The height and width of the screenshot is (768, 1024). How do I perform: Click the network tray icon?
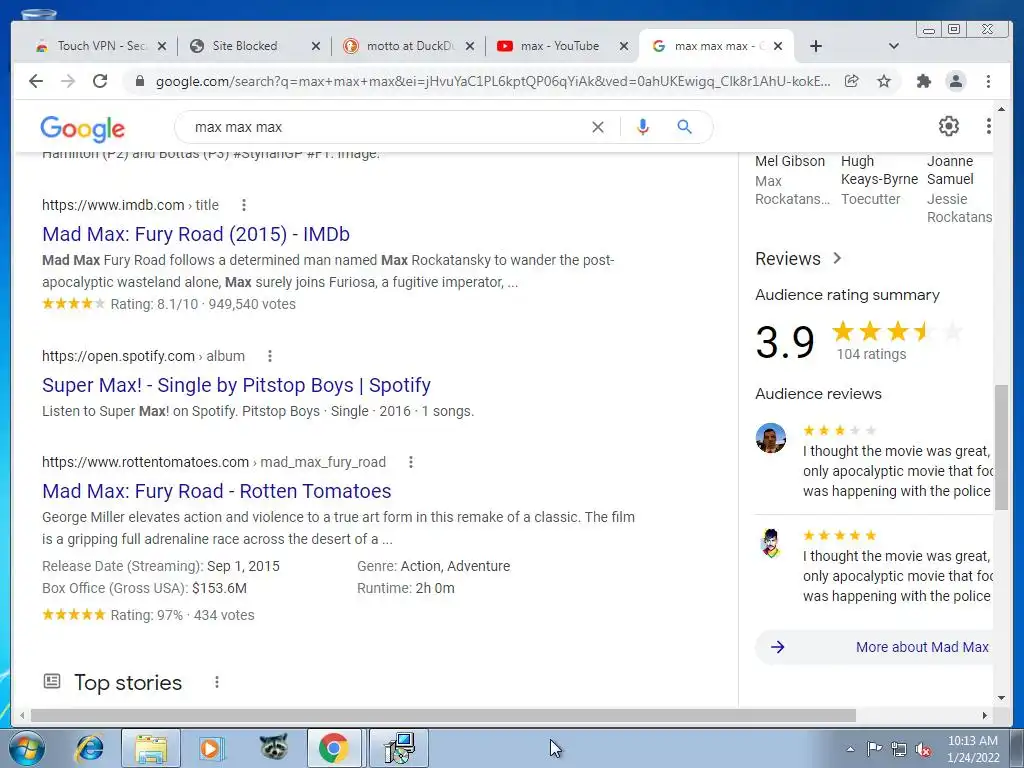pyautogui.click(x=899, y=749)
